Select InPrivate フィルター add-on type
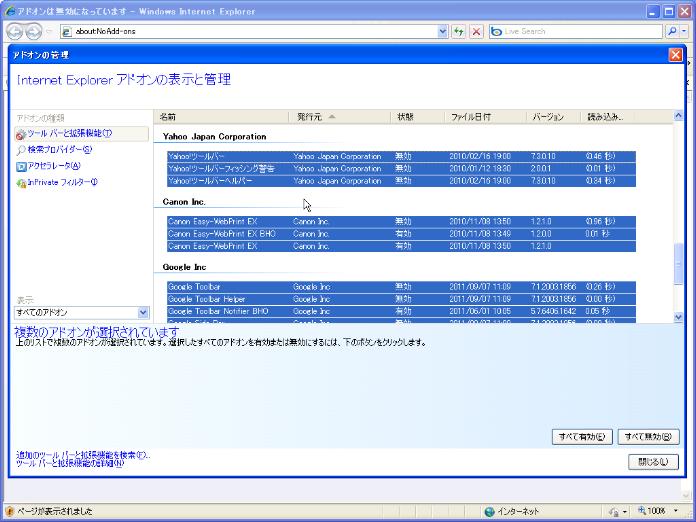 tap(62, 182)
